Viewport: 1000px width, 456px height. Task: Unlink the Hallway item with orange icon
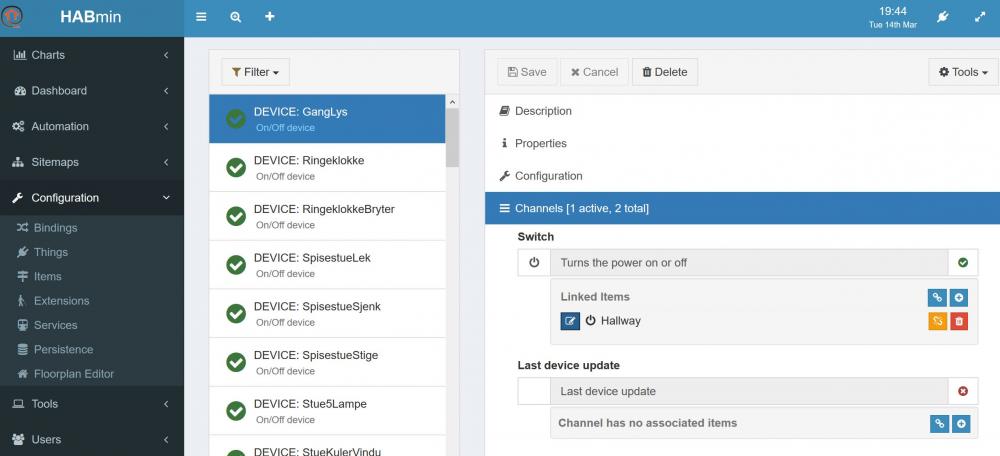(x=937, y=321)
